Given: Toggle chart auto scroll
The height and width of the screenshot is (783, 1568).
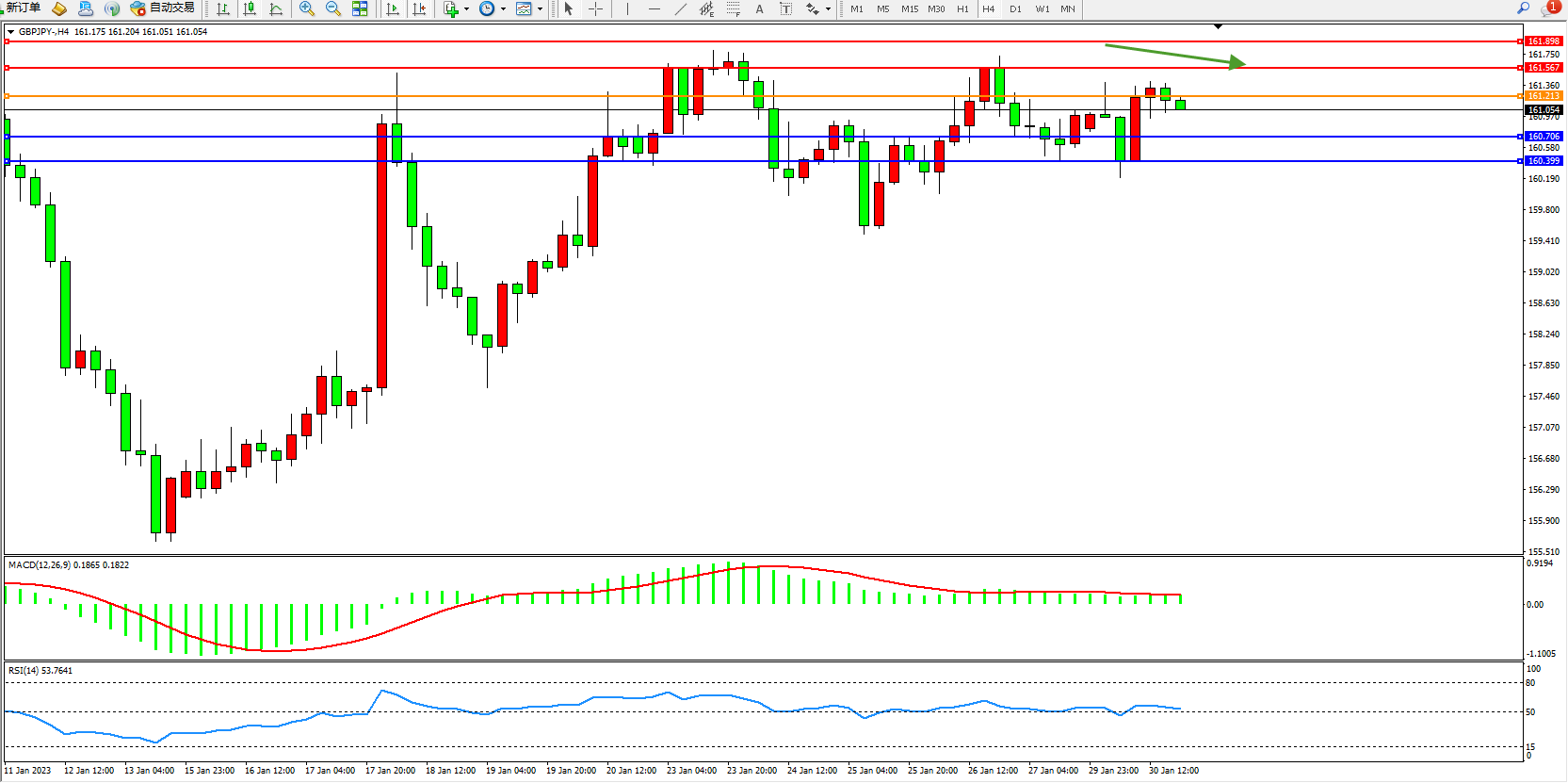Looking at the screenshot, I should coord(393,8).
